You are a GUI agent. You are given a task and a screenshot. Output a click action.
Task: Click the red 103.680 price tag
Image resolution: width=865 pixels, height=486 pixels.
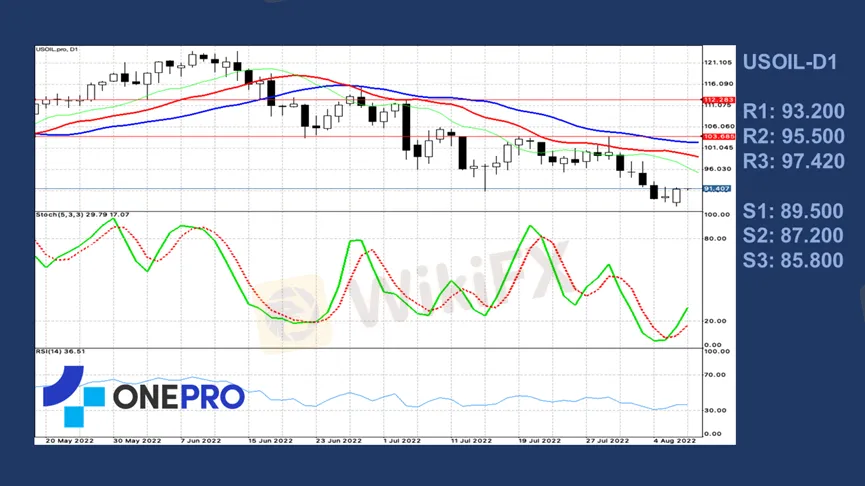coord(718,136)
